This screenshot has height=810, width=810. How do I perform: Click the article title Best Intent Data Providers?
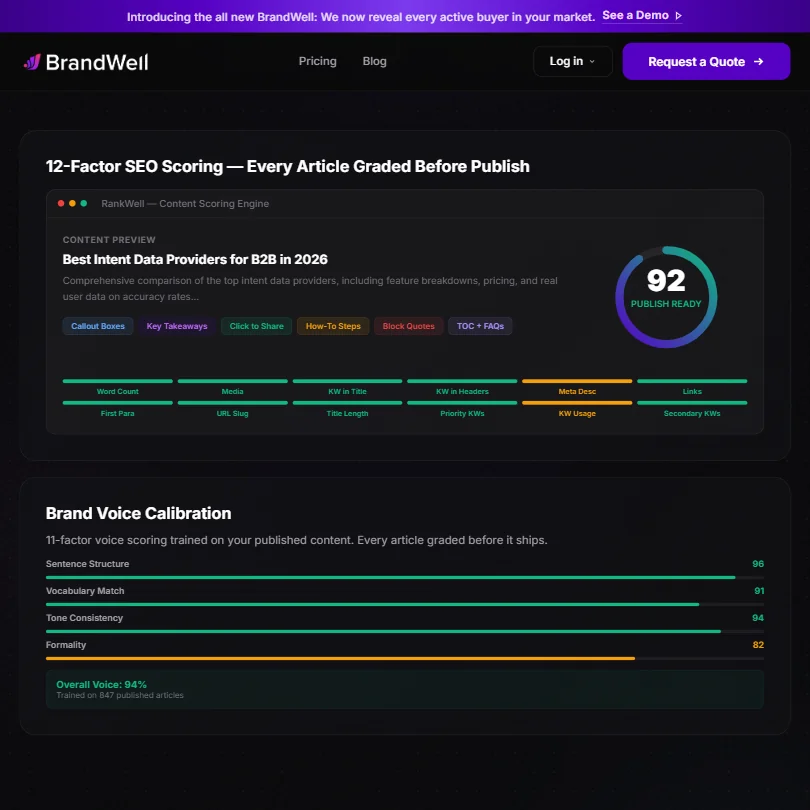click(x=195, y=259)
